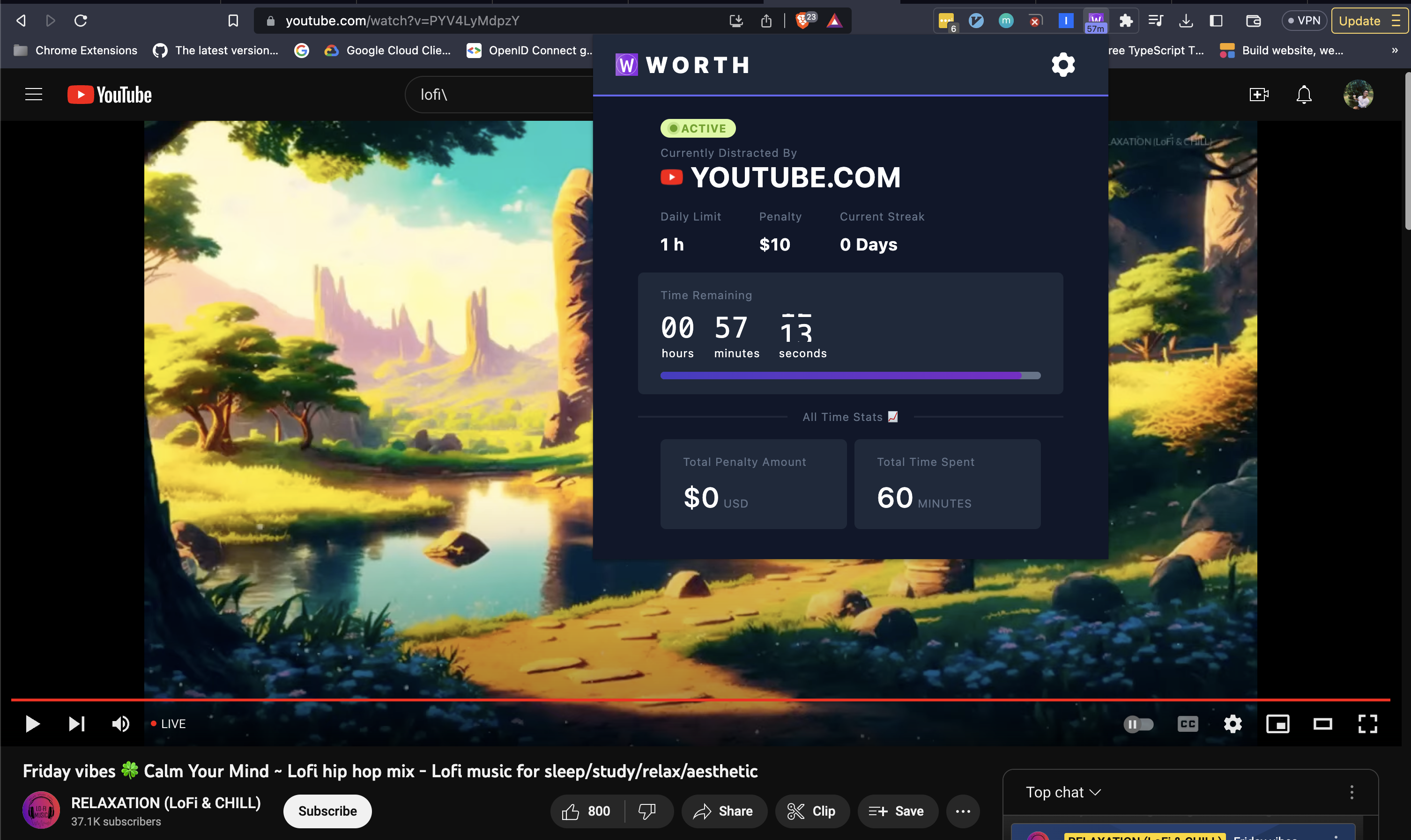Click Total Penalty Amount $0 card
Screen dimensions: 1411x840
(753, 484)
